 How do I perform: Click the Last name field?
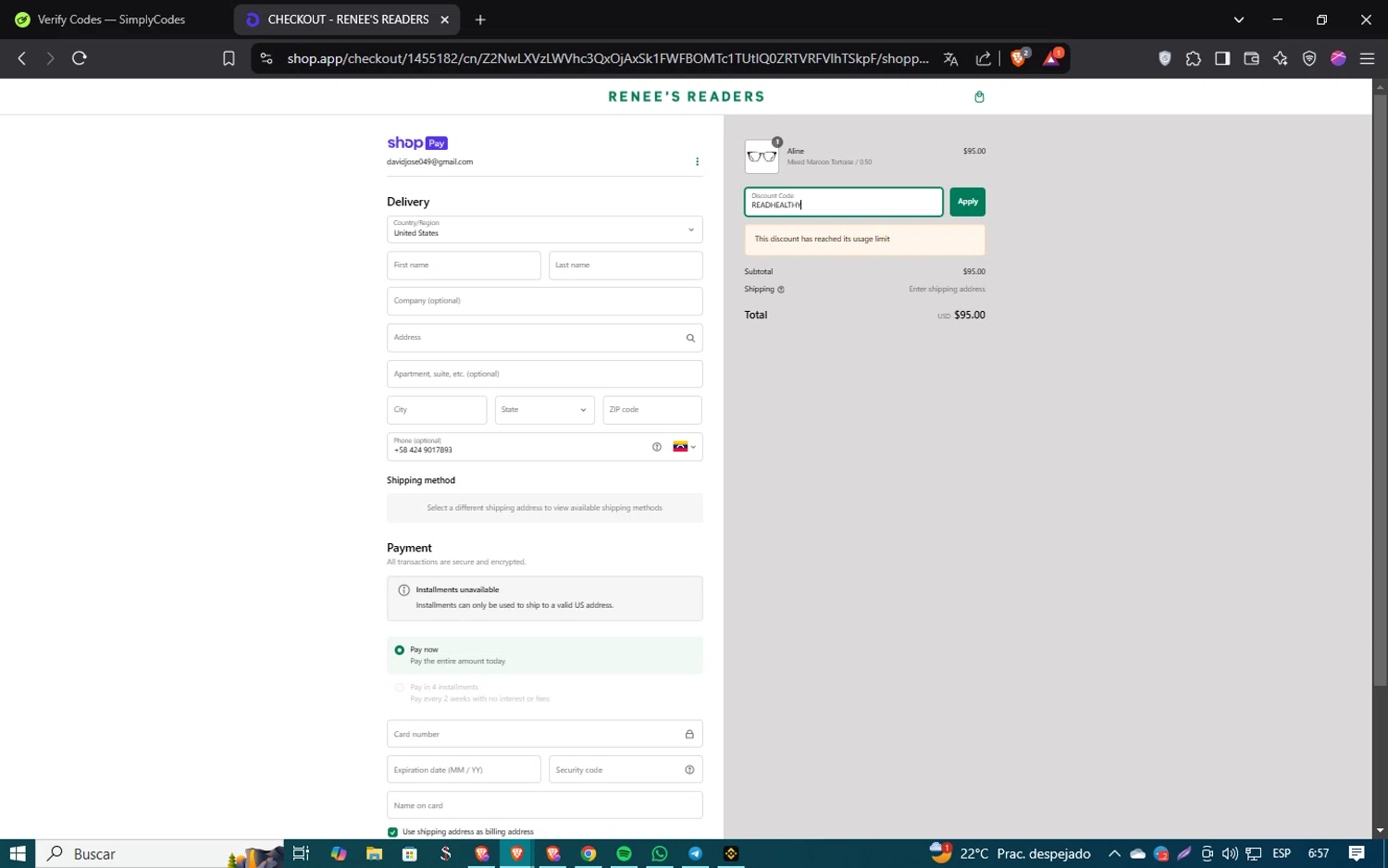coord(626,266)
